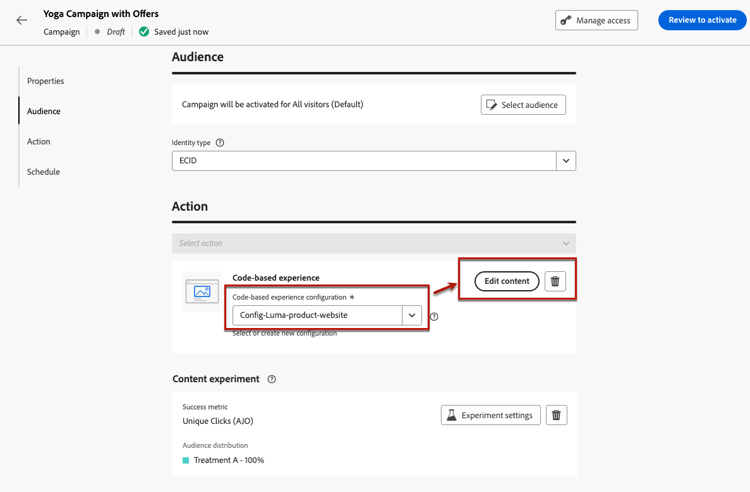The height and width of the screenshot is (492, 750).
Task: Click the Content experiment help icon
Action: 272,380
